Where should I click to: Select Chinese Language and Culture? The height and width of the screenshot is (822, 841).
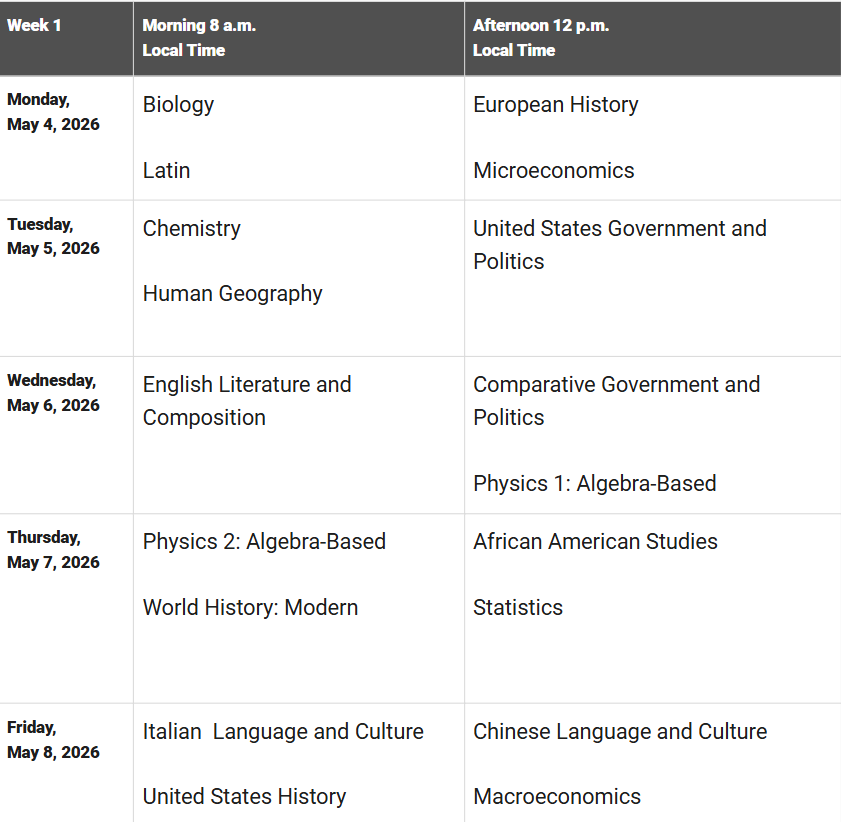620,731
